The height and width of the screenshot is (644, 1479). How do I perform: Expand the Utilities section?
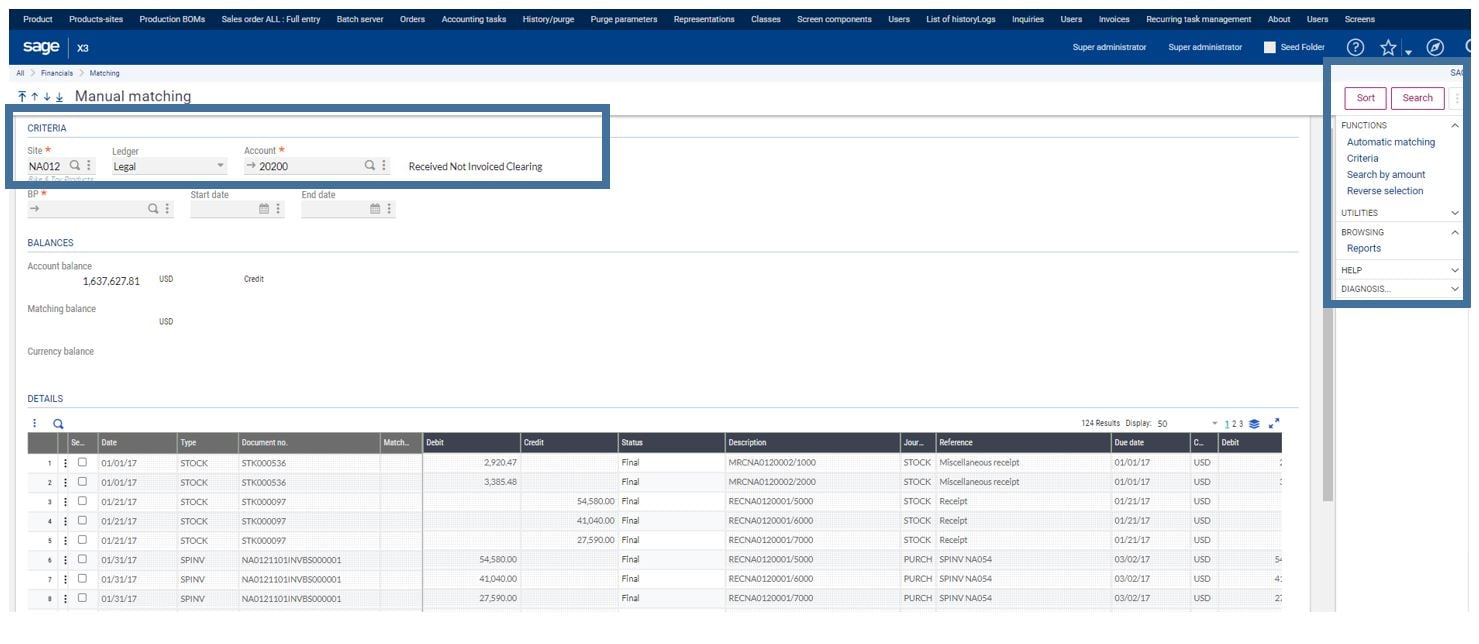pyautogui.click(x=1455, y=213)
